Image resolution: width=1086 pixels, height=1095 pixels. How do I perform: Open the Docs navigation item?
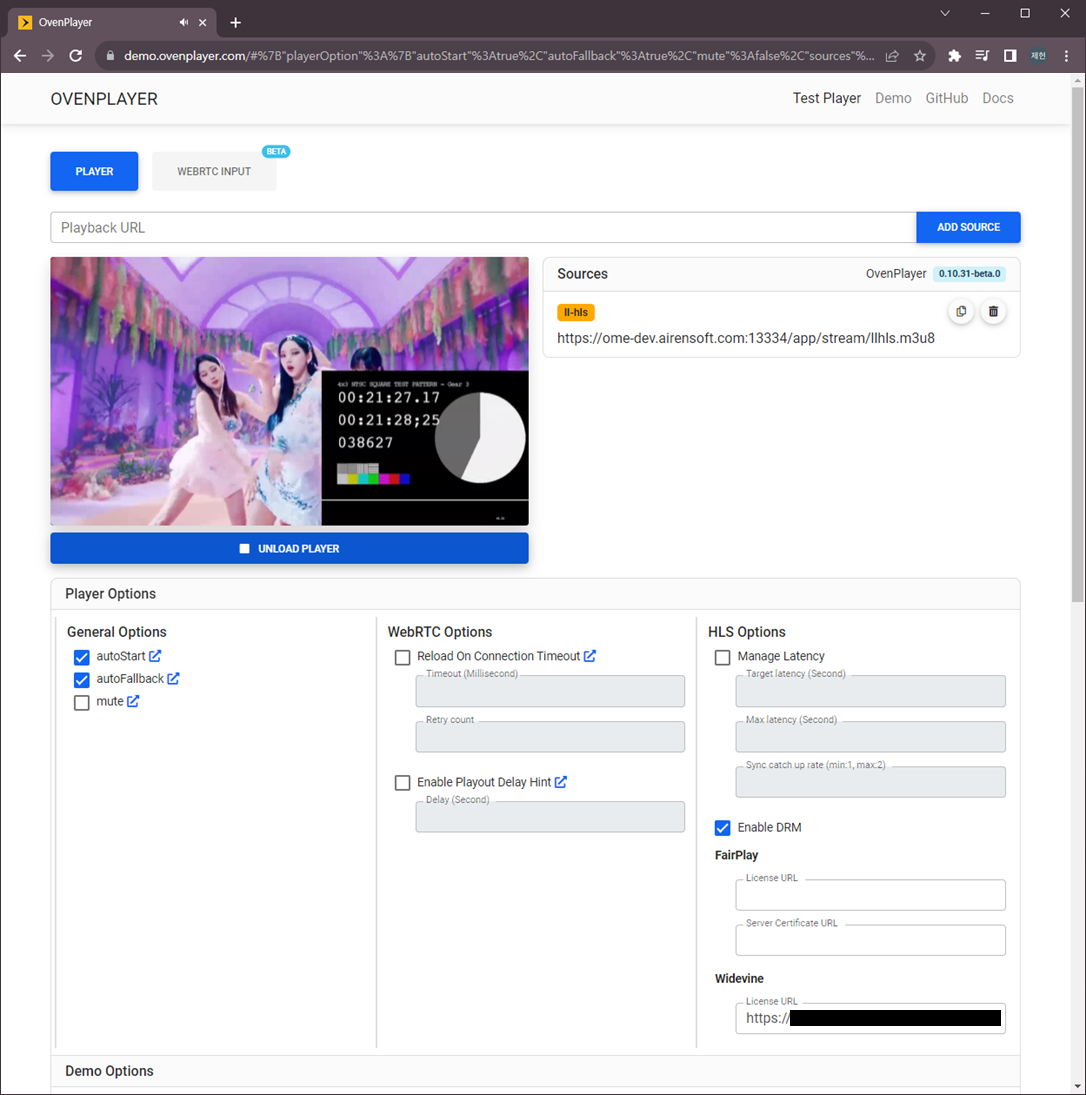coord(997,98)
